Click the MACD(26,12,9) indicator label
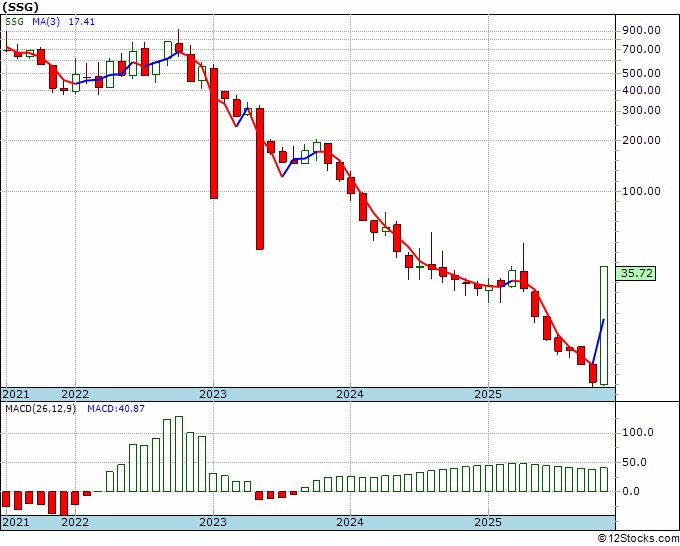Viewport: 680px width, 546px height. pyautogui.click(x=40, y=409)
